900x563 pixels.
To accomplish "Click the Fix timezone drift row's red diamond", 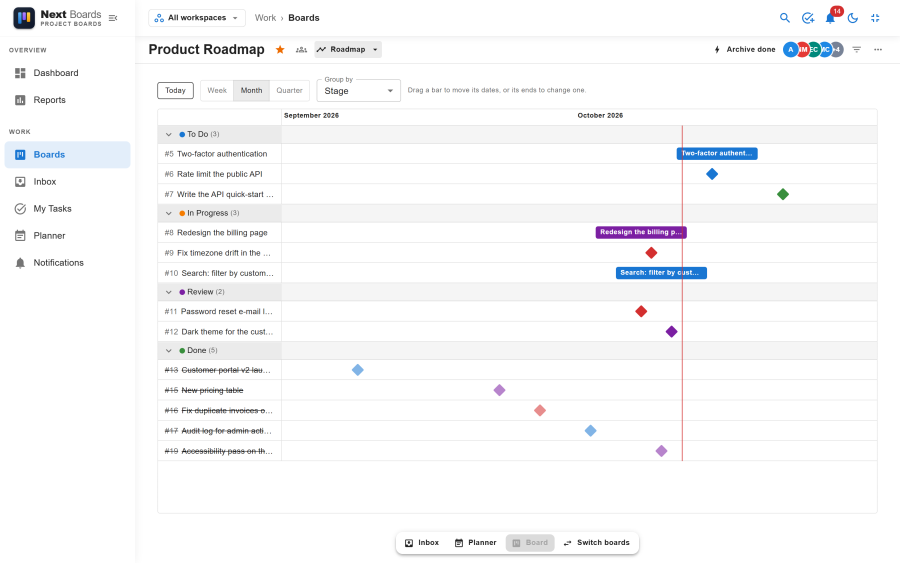I will point(651,253).
